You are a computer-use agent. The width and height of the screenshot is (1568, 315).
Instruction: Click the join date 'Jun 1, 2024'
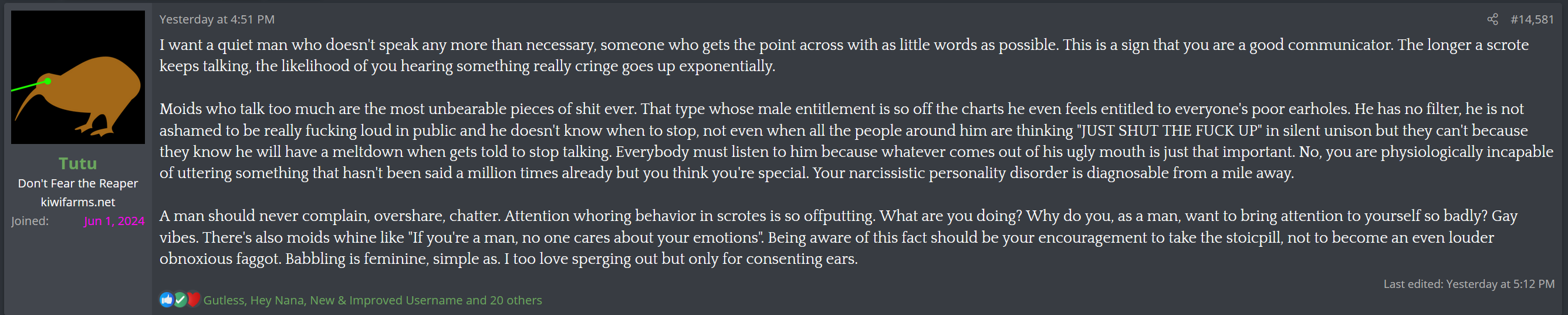[114, 221]
